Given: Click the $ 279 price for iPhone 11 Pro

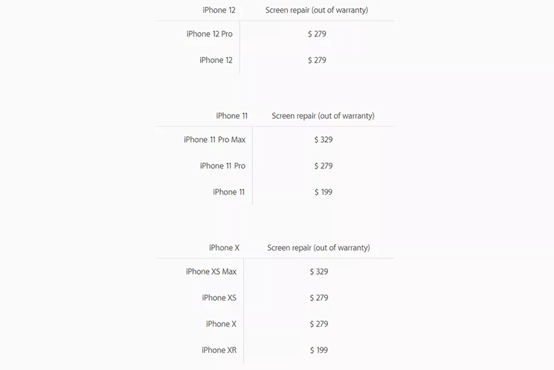Looking at the screenshot, I should 324,166.
